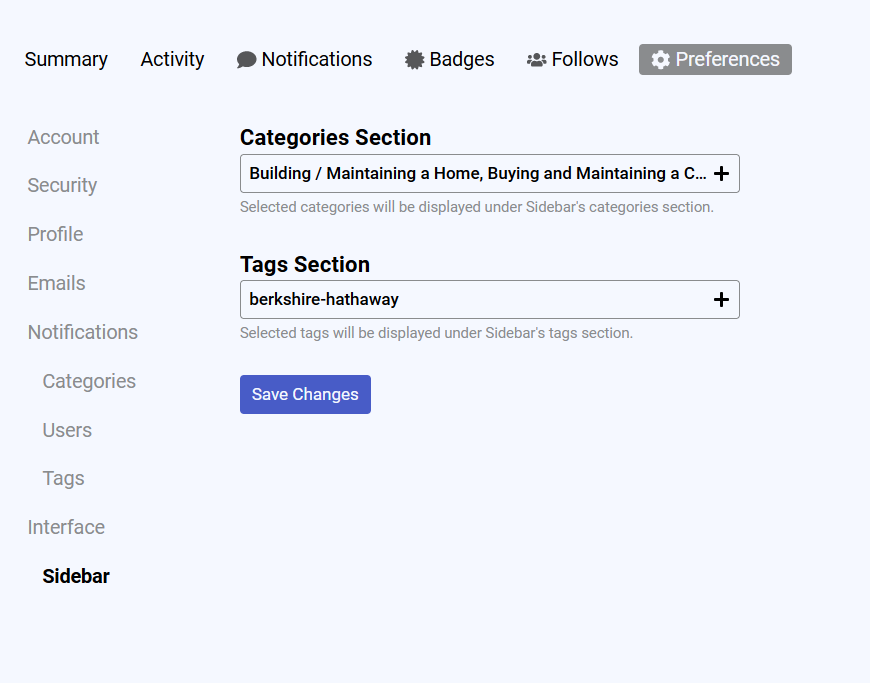Switch to the Activity tab
The height and width of the screenshot is (683, 870).
pyautogui.click(x=172, y=60)
